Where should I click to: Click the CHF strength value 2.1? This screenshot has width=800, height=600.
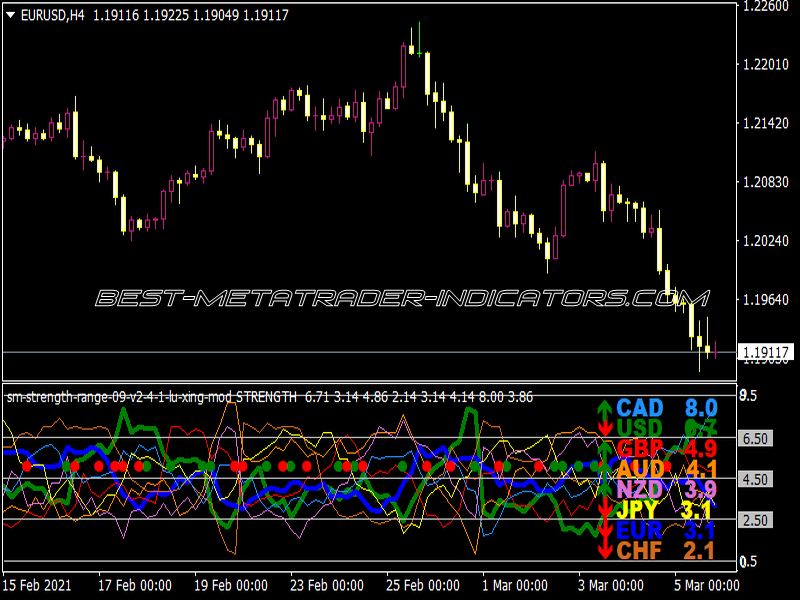(701, 551)
